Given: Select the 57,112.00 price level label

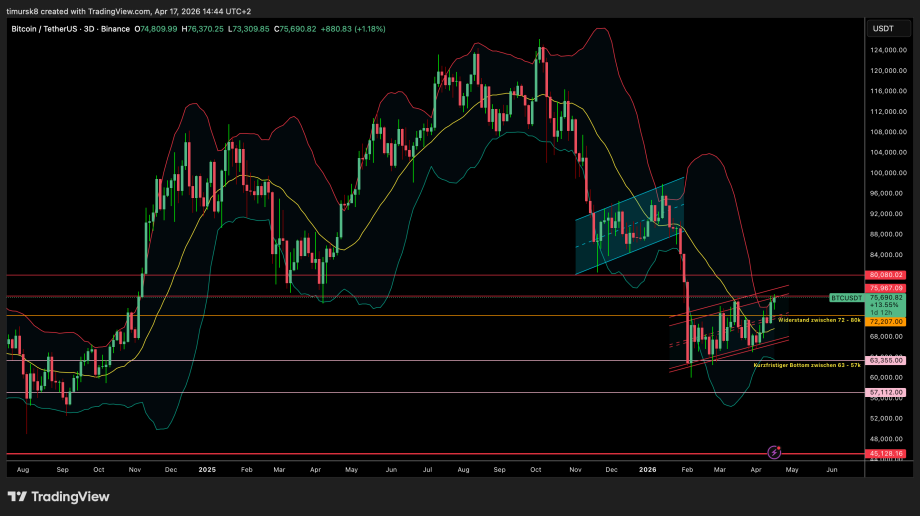Looking at the screenshot, I should 886,393.
